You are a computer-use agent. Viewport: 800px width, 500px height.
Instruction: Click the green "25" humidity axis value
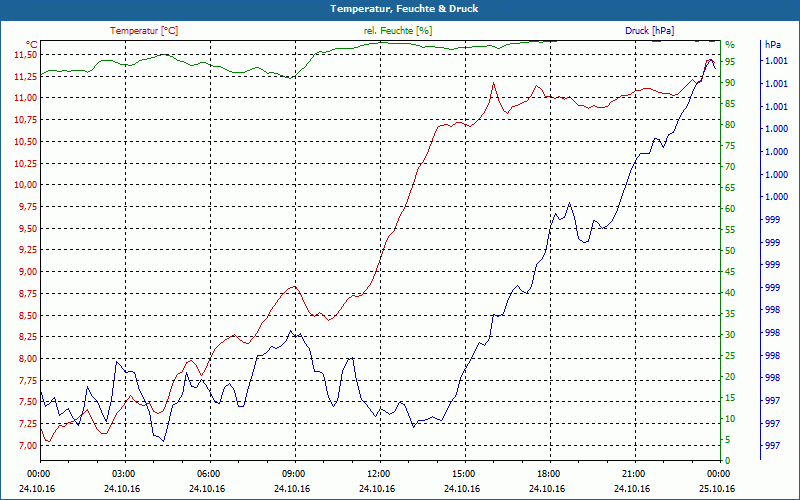point(730,356)
